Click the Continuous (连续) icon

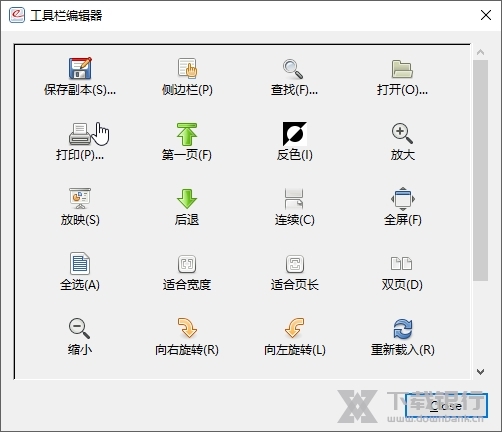coord(294,199)
